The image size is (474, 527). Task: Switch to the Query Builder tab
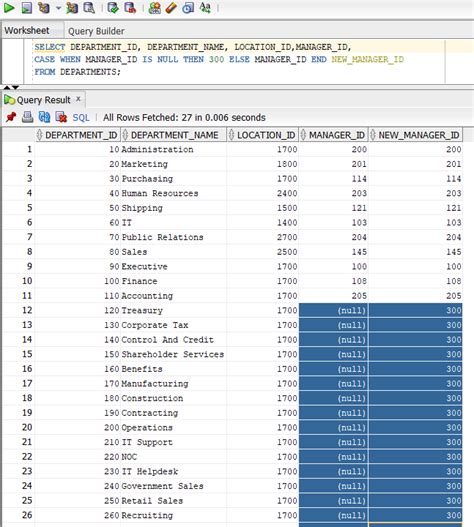pos(96,31)
